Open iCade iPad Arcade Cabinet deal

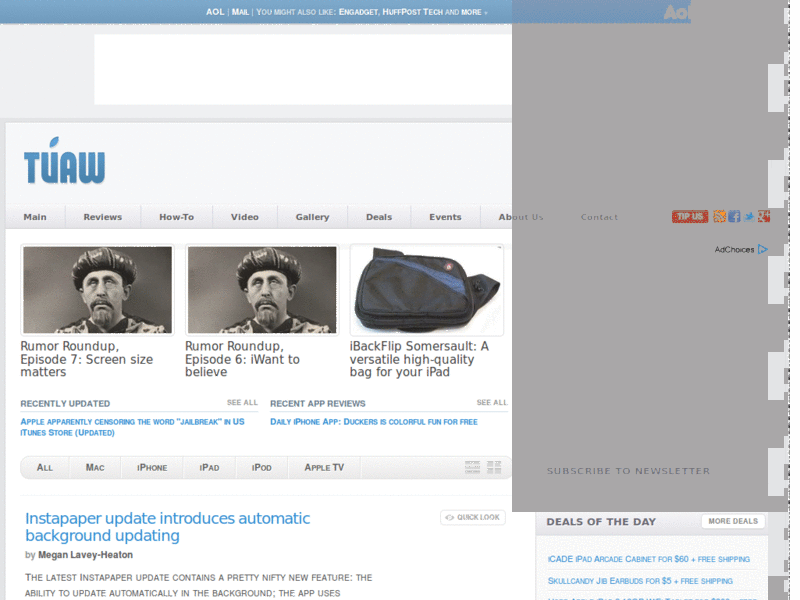click(x=649, y=559)
